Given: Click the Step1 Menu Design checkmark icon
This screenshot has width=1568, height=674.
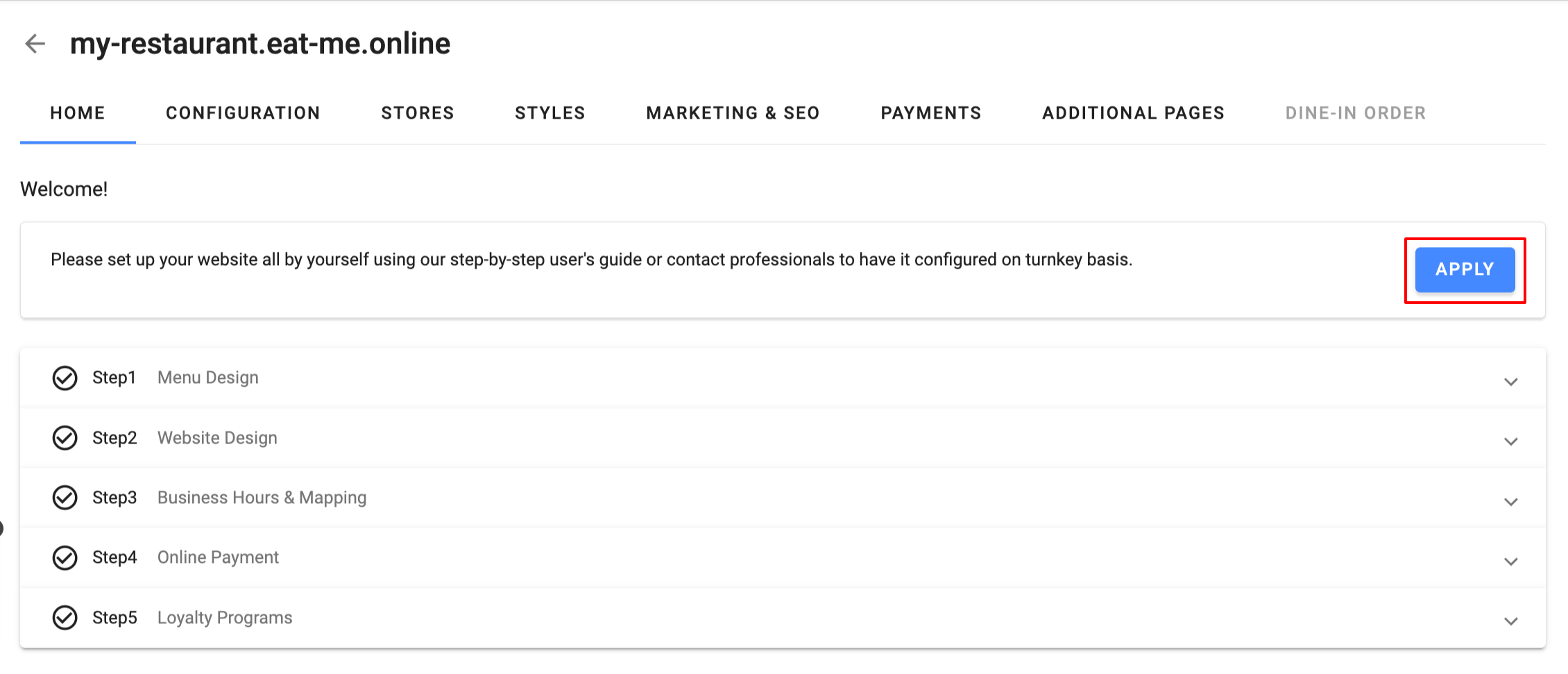Looking at the screenshot, I should 65,378.
